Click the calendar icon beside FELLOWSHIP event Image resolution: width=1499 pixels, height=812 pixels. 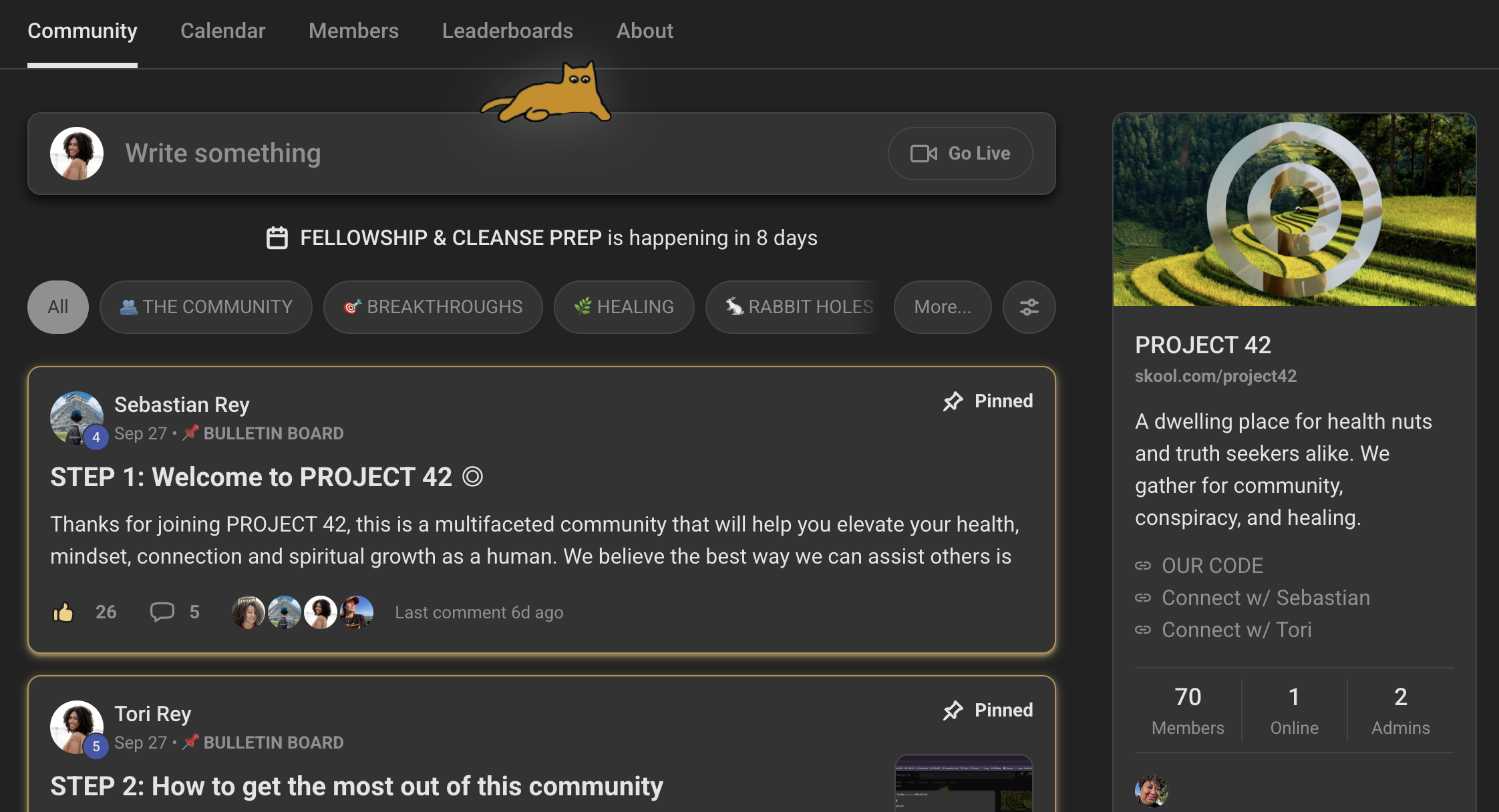[277, 238]
